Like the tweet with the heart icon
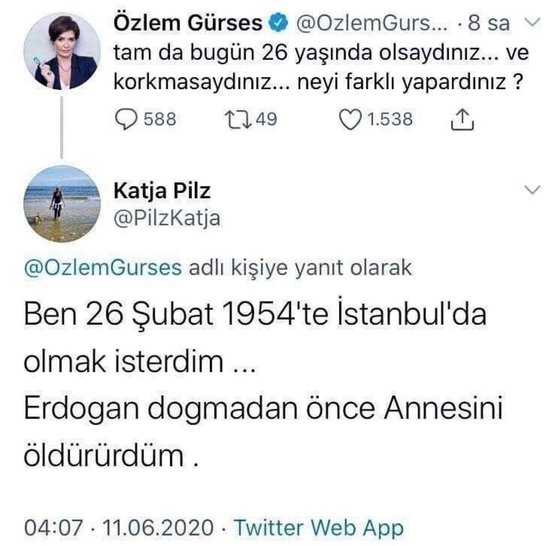 click(x=350, y=120)
